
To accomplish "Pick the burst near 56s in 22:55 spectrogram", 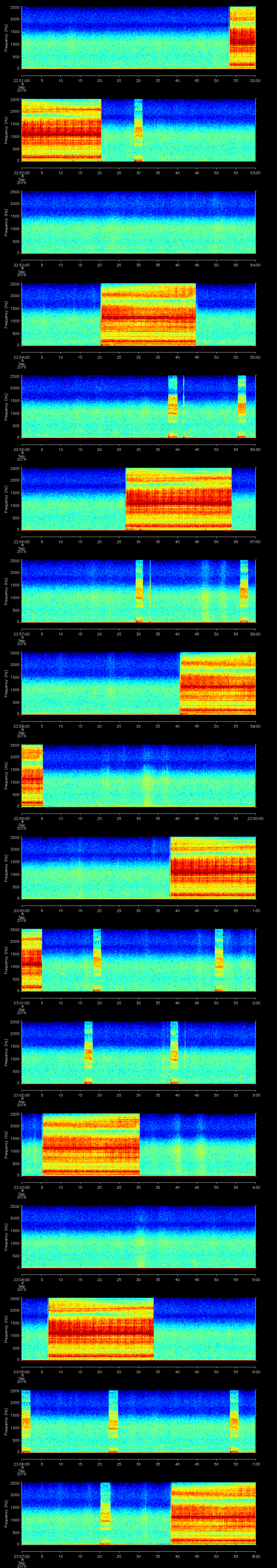I will click(242, 407).
